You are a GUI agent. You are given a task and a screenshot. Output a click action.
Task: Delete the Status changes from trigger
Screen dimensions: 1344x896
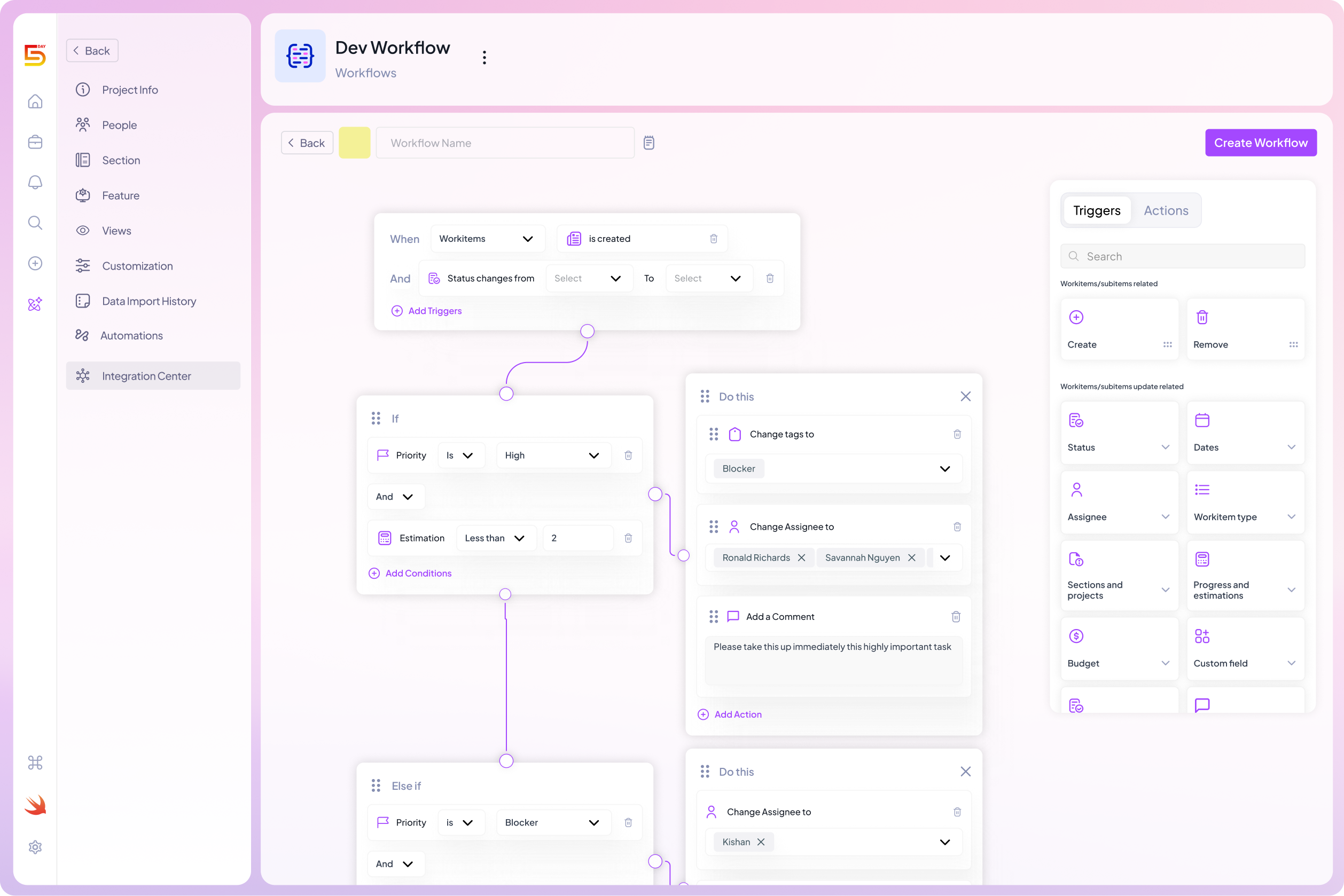coord(770,278)
